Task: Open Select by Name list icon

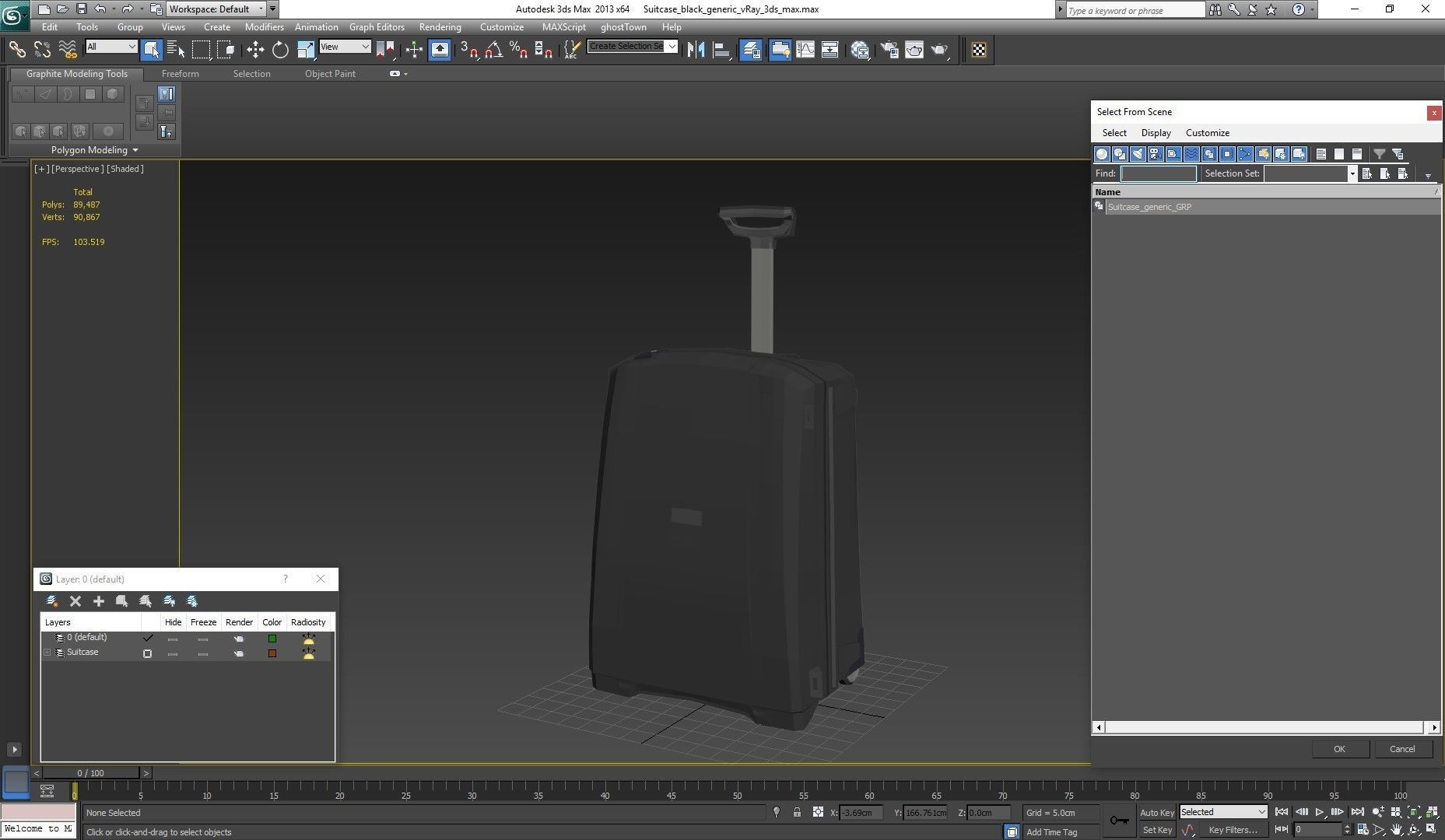Action: pos(176,50)
